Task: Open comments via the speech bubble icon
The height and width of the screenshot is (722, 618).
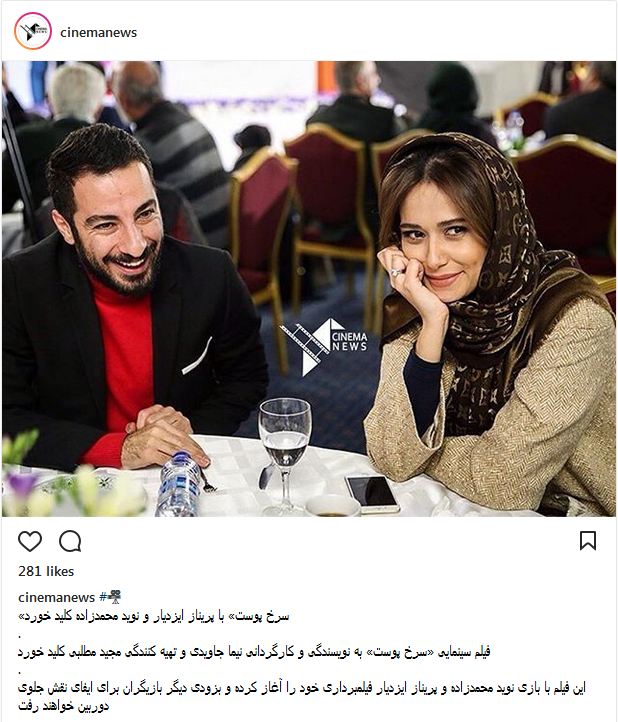Action: tap(70, 541)
